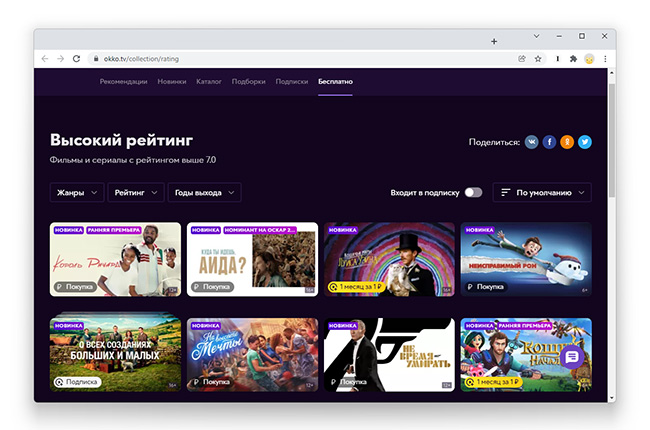This screenshot has width=650, height=430.
Task: Click '1 месяц за 1 ₽' on Кощей card
Action: [493, 382]
